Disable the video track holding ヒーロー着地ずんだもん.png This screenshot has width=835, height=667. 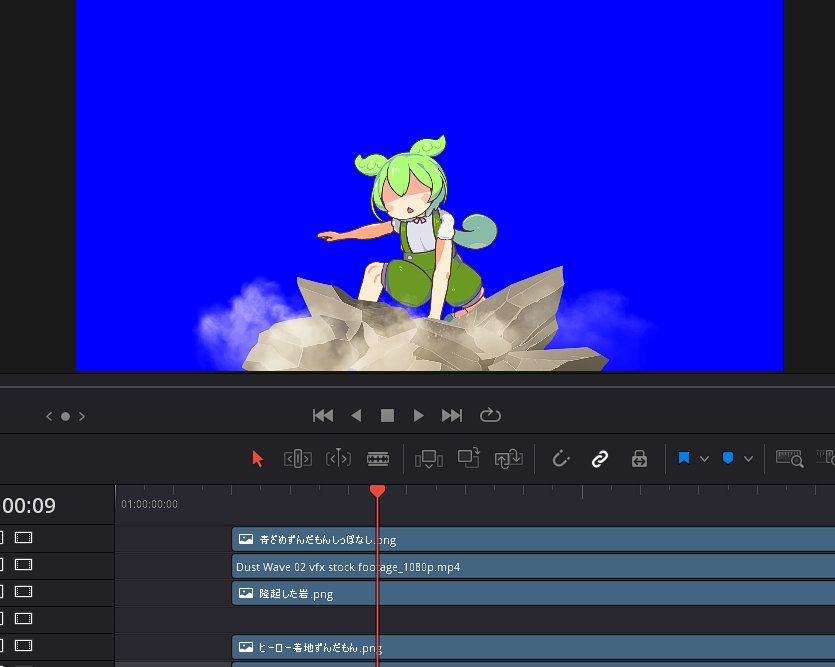pos(23,646)
